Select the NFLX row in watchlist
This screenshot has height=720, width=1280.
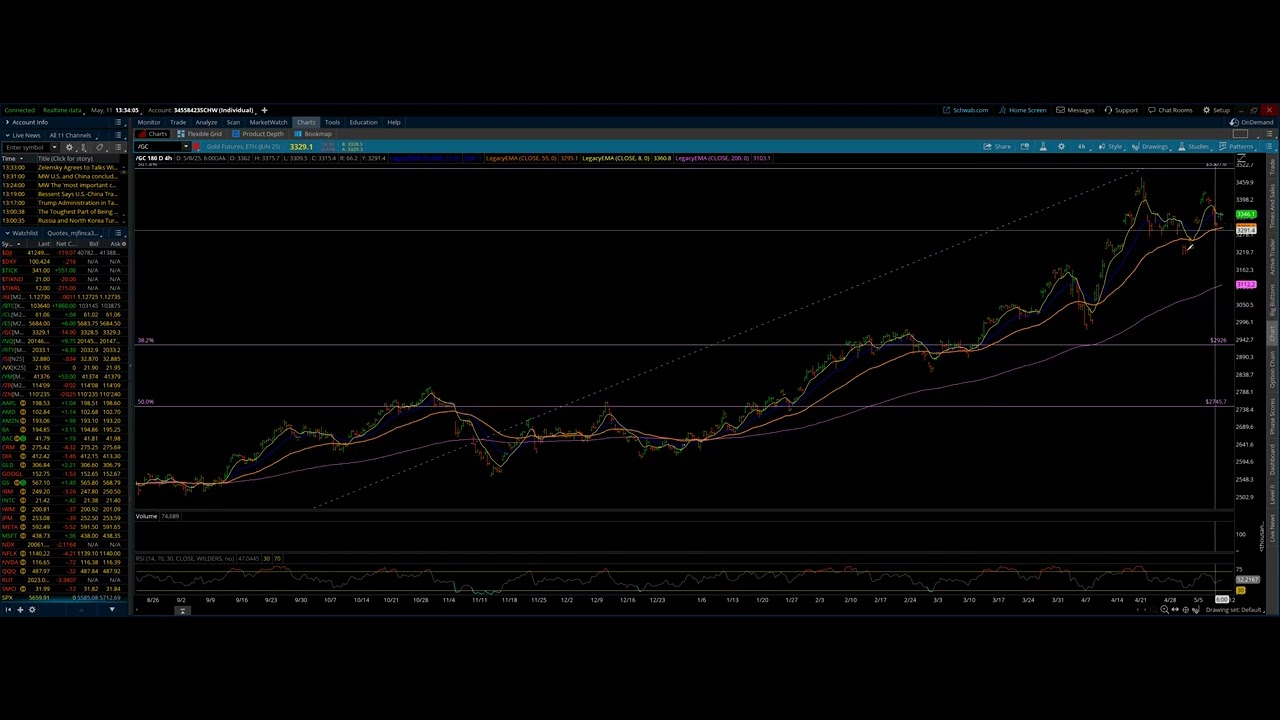click(x=62, y=553)
